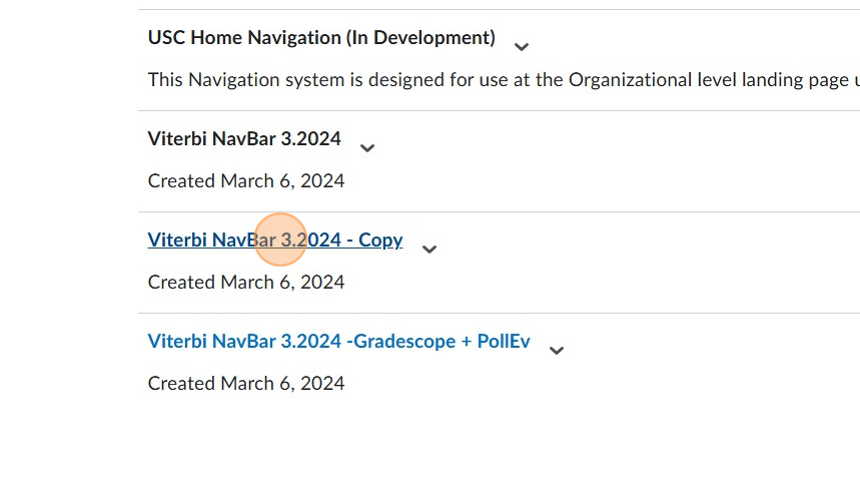Click the creation date under Gradescope + PollEv navbar
Screen dimensions: 860x482
[x=246, y=383]
